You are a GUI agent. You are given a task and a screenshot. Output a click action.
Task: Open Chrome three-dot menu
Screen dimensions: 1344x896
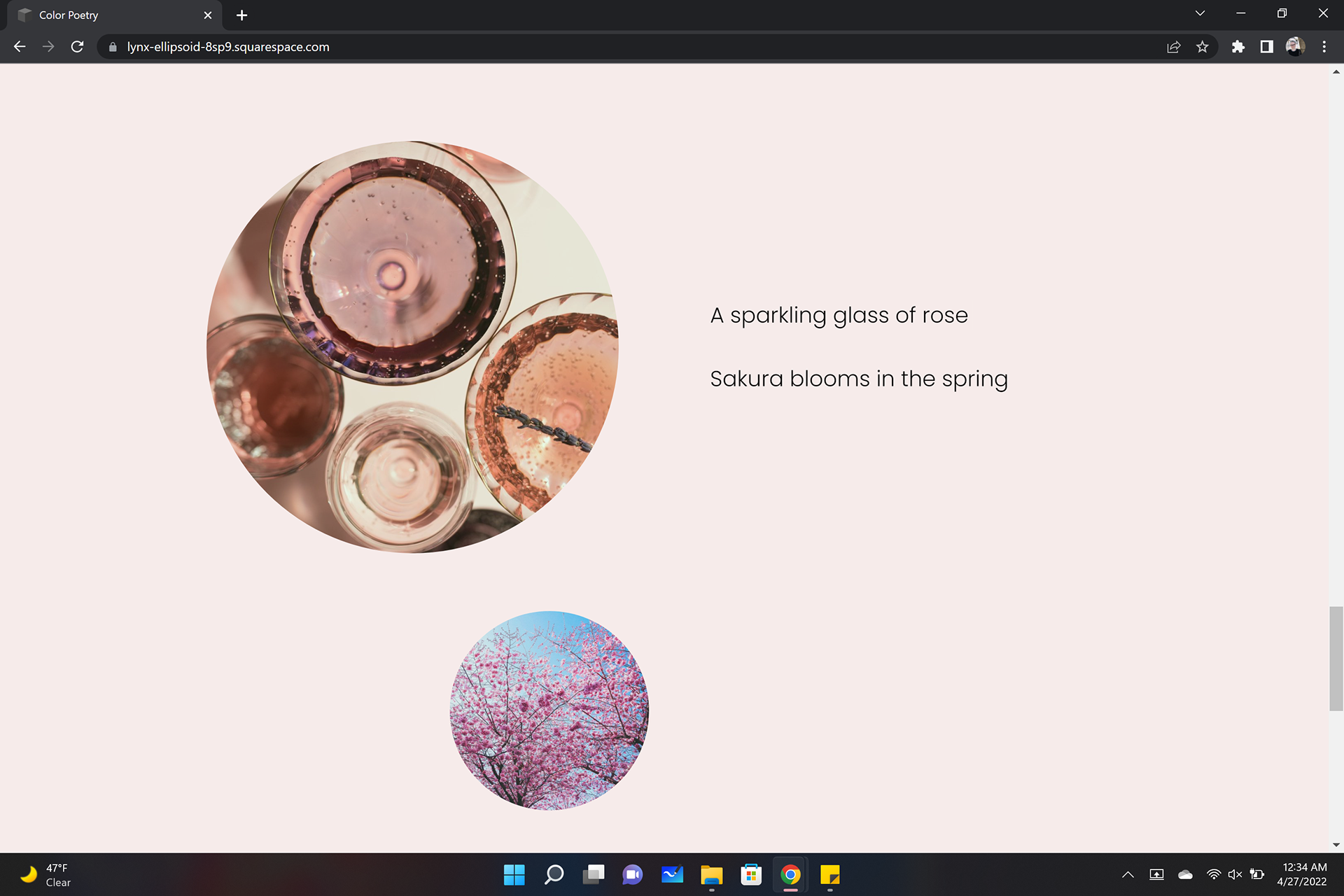coord(1324,47)
